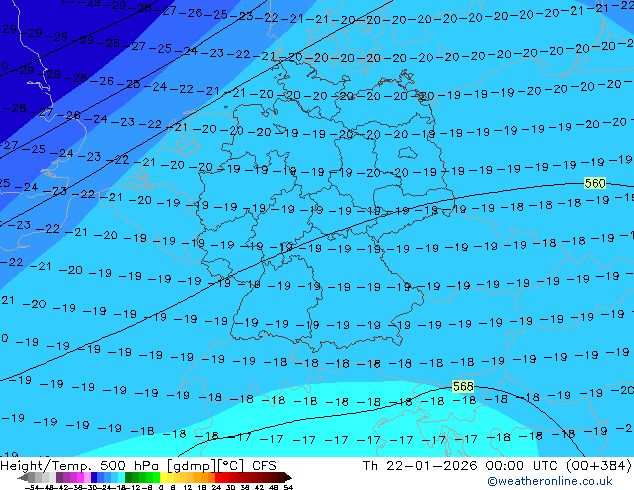This screenshot has width=634, height=490.
Task: Click the gray left arrow end of color scale
Action: coord(23,477)
